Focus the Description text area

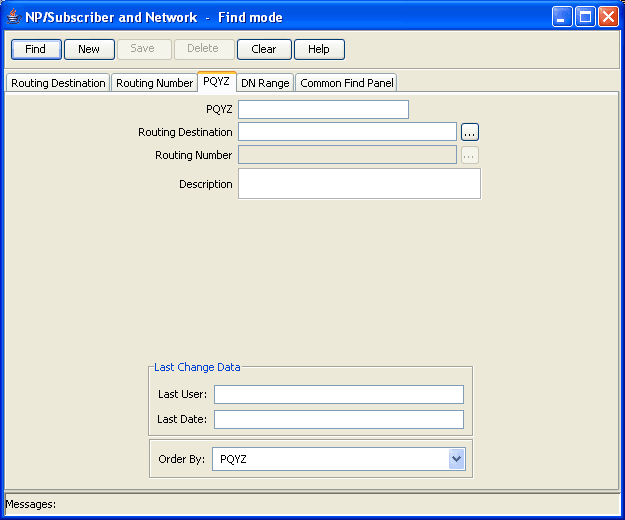[x=359, y=184]
